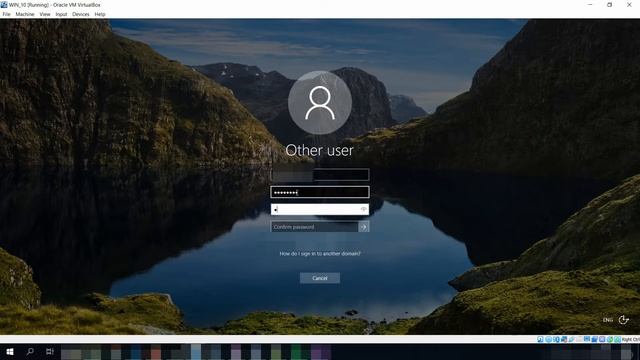Image resolution: width=640 pixels, height=360 pixels.
Task: Open the Machine menu
Action: (x=25, y=14)
